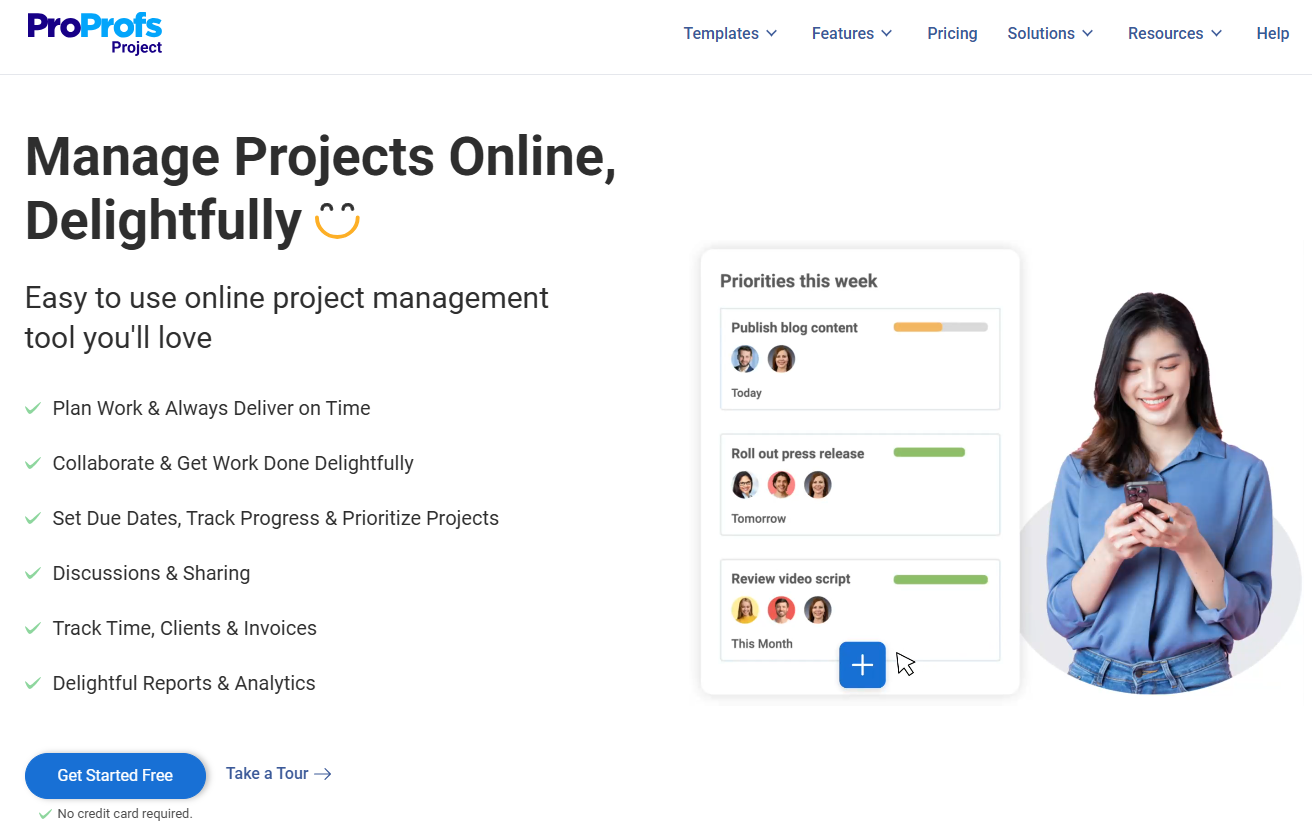Open the Features dropdown menu
The height and width of the screenshot is (832, 1312).
tap(851, 33)
